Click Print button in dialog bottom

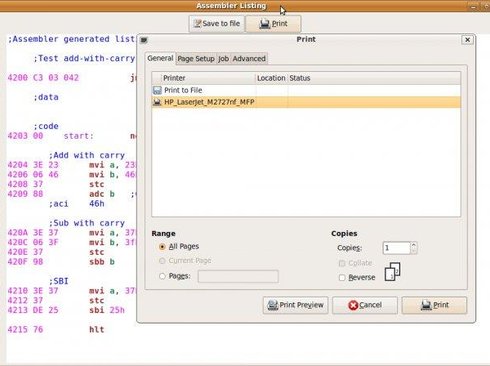434,305
